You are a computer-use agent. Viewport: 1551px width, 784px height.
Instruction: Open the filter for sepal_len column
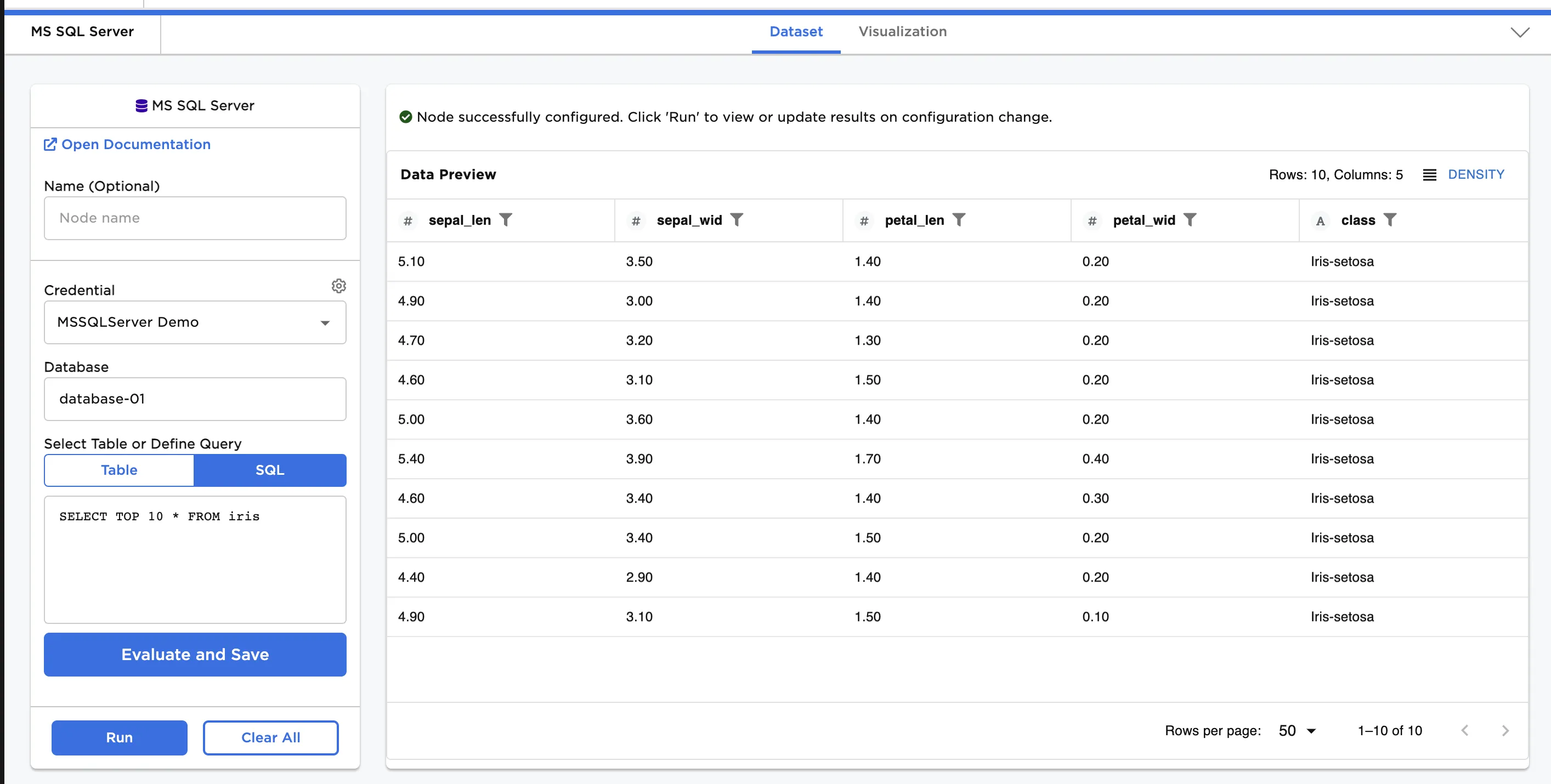pos(507,220)
